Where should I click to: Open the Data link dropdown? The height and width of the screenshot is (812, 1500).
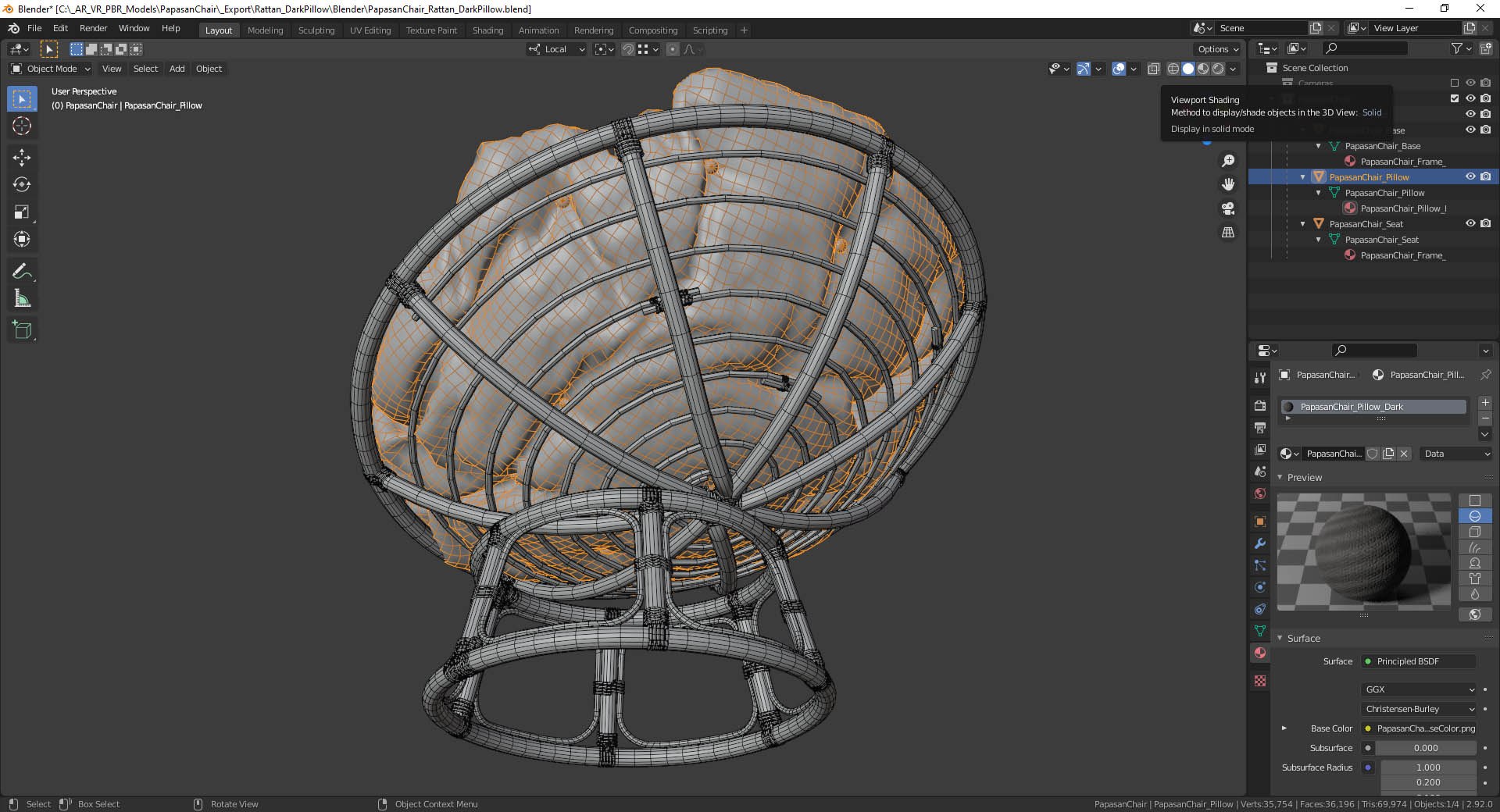[x=1457, y=454]
